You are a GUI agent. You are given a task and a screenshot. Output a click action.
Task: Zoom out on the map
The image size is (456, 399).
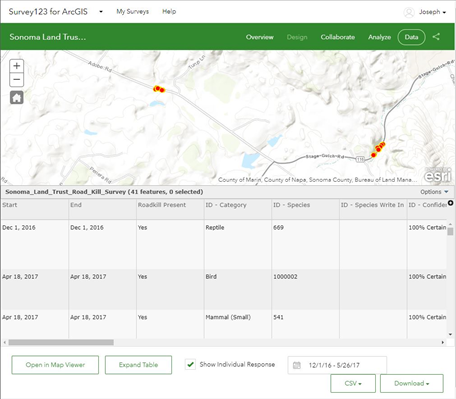click(17, 80)
